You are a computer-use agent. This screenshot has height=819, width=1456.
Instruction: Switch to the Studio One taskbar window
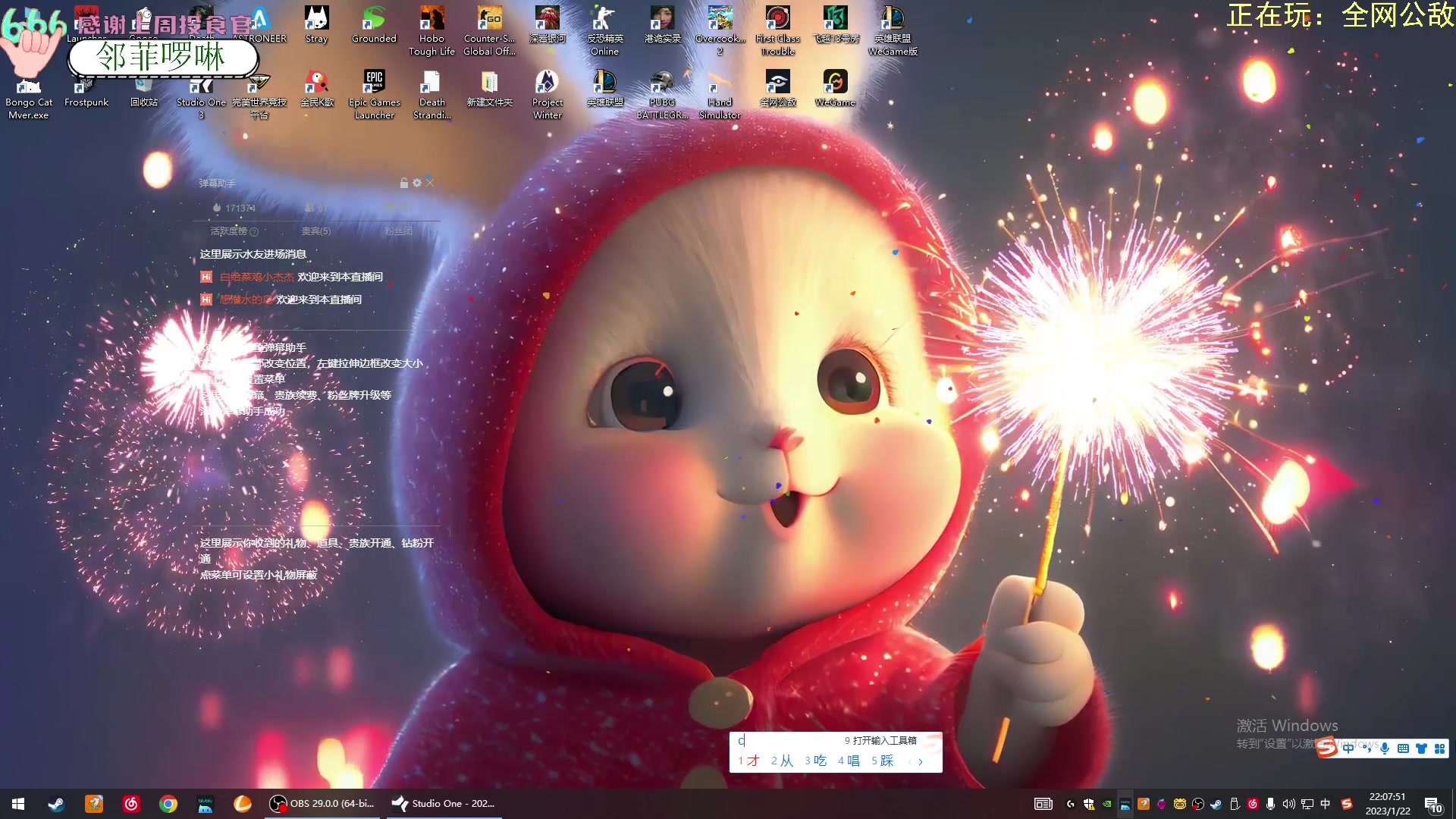[x=444, y=804]
